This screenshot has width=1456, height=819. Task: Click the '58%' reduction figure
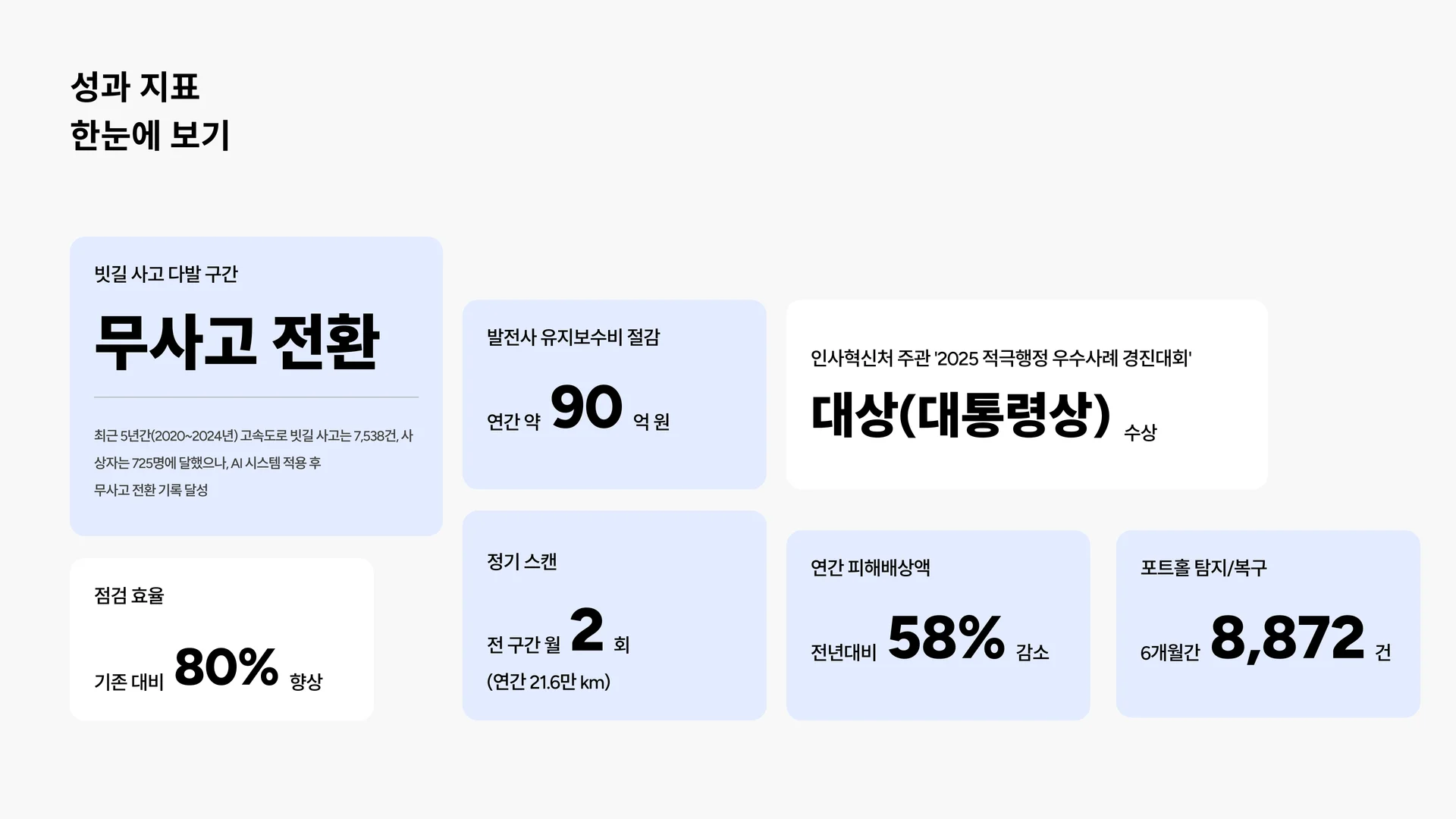point(946,638)
